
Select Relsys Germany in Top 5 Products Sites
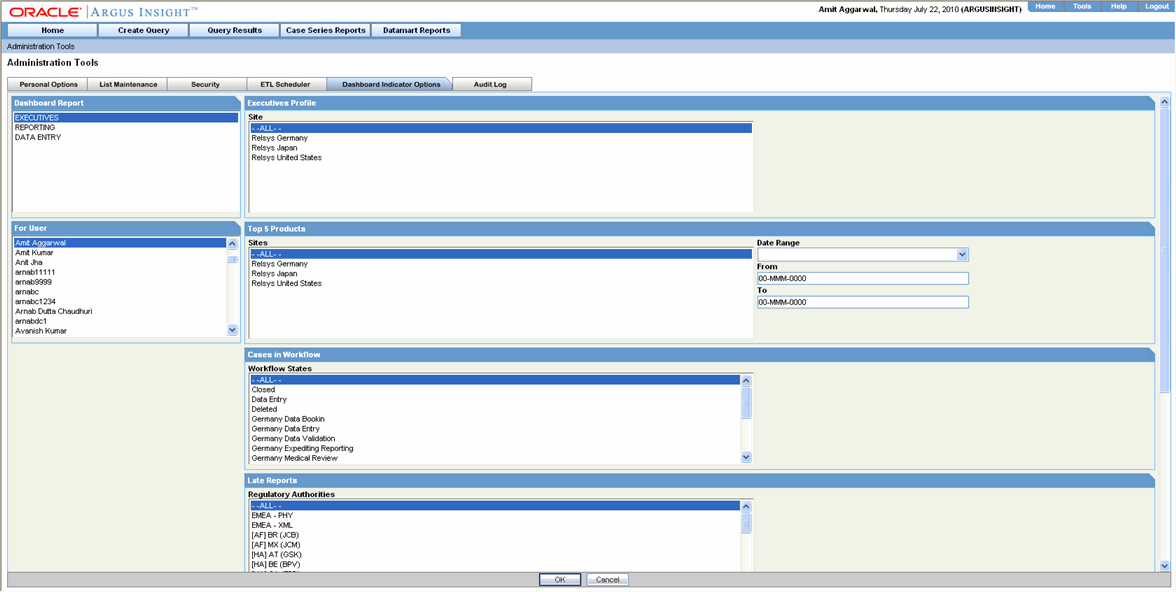(x=501, y=264)
